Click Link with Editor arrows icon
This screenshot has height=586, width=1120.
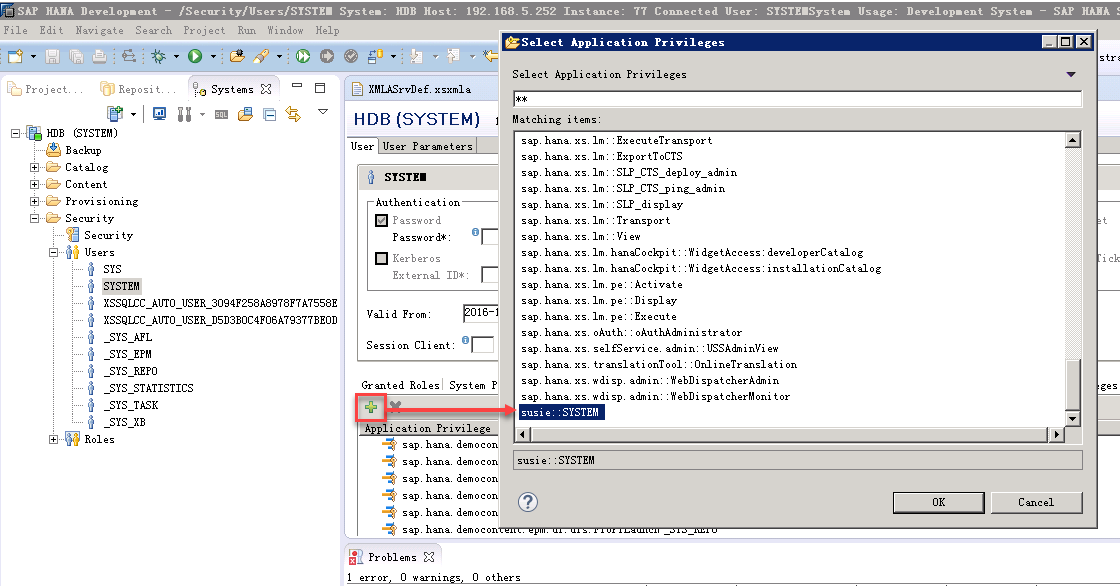293,115
